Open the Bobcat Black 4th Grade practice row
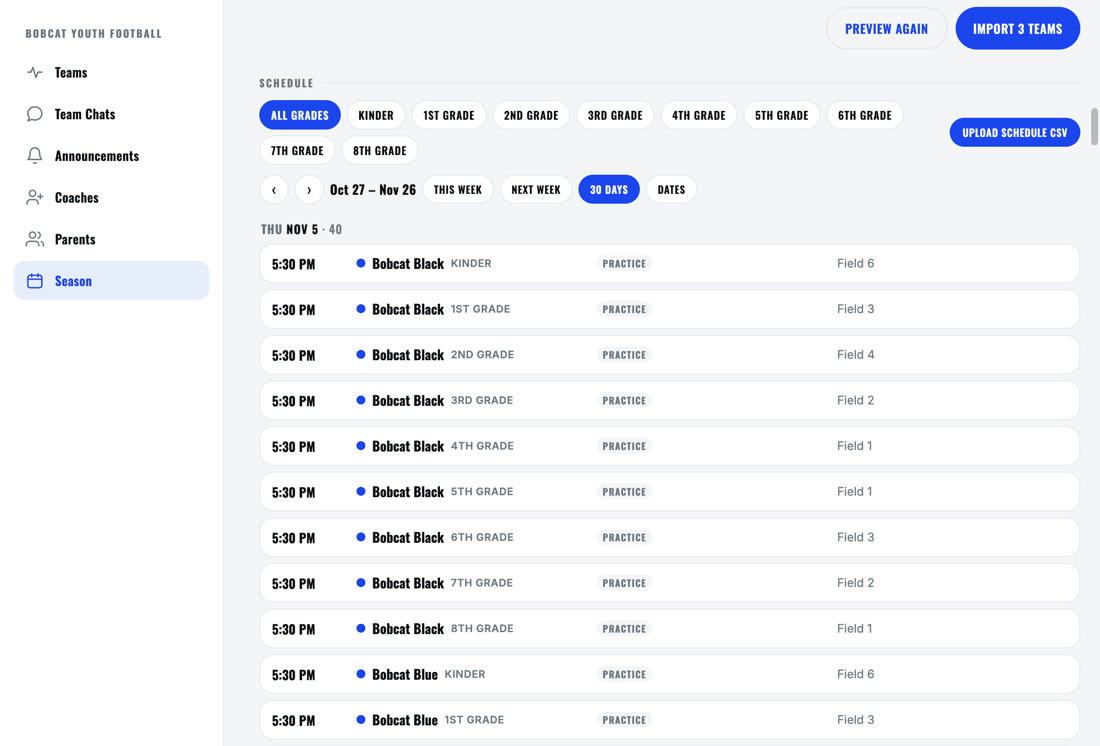 [x=669, y=446]
